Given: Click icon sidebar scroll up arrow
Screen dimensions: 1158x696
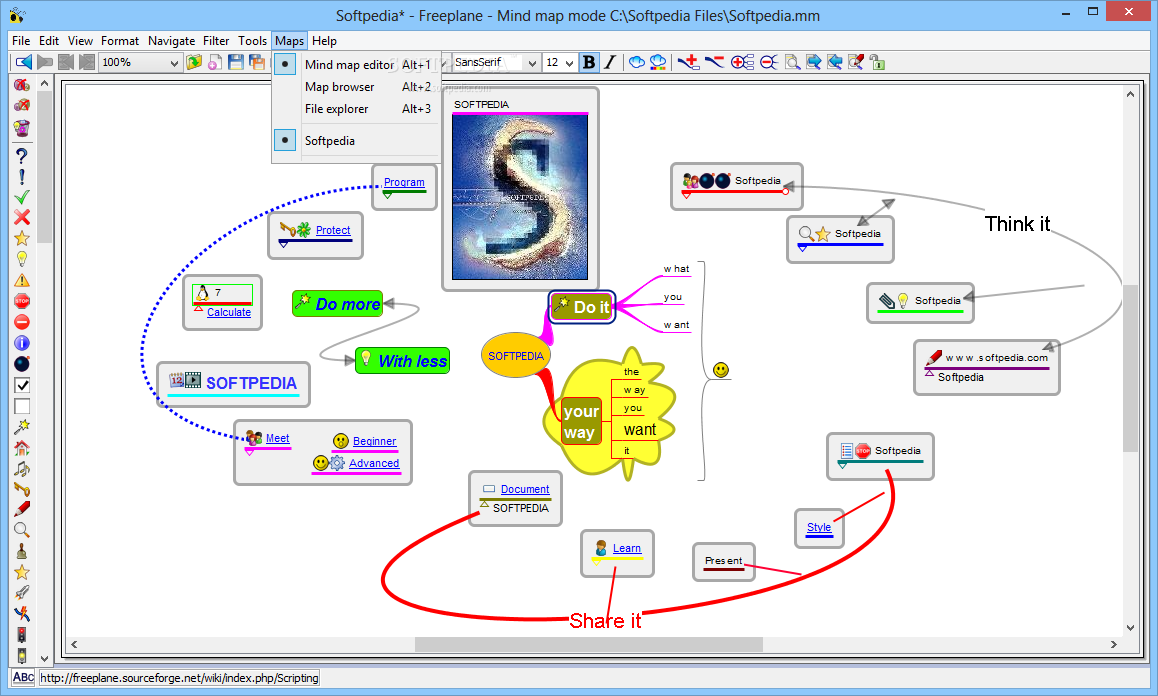Looking at the screenshot, I should [44, 83].
